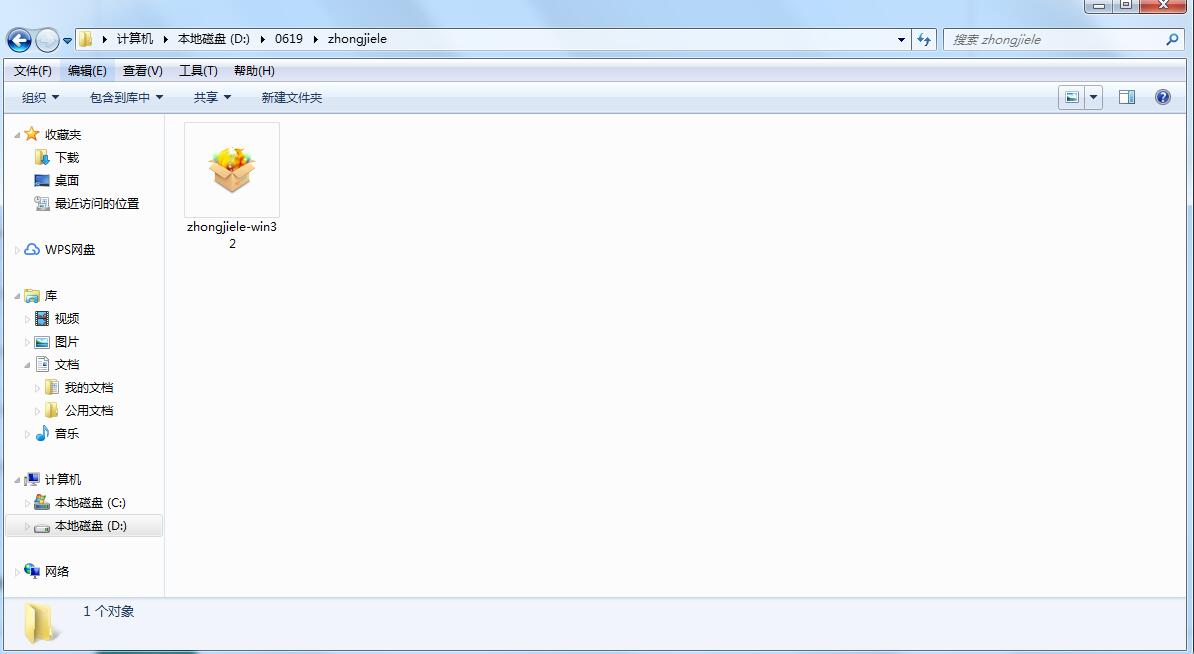
Task: Open the 包含到库中 dropdown
Action: [x=126, y=97]
